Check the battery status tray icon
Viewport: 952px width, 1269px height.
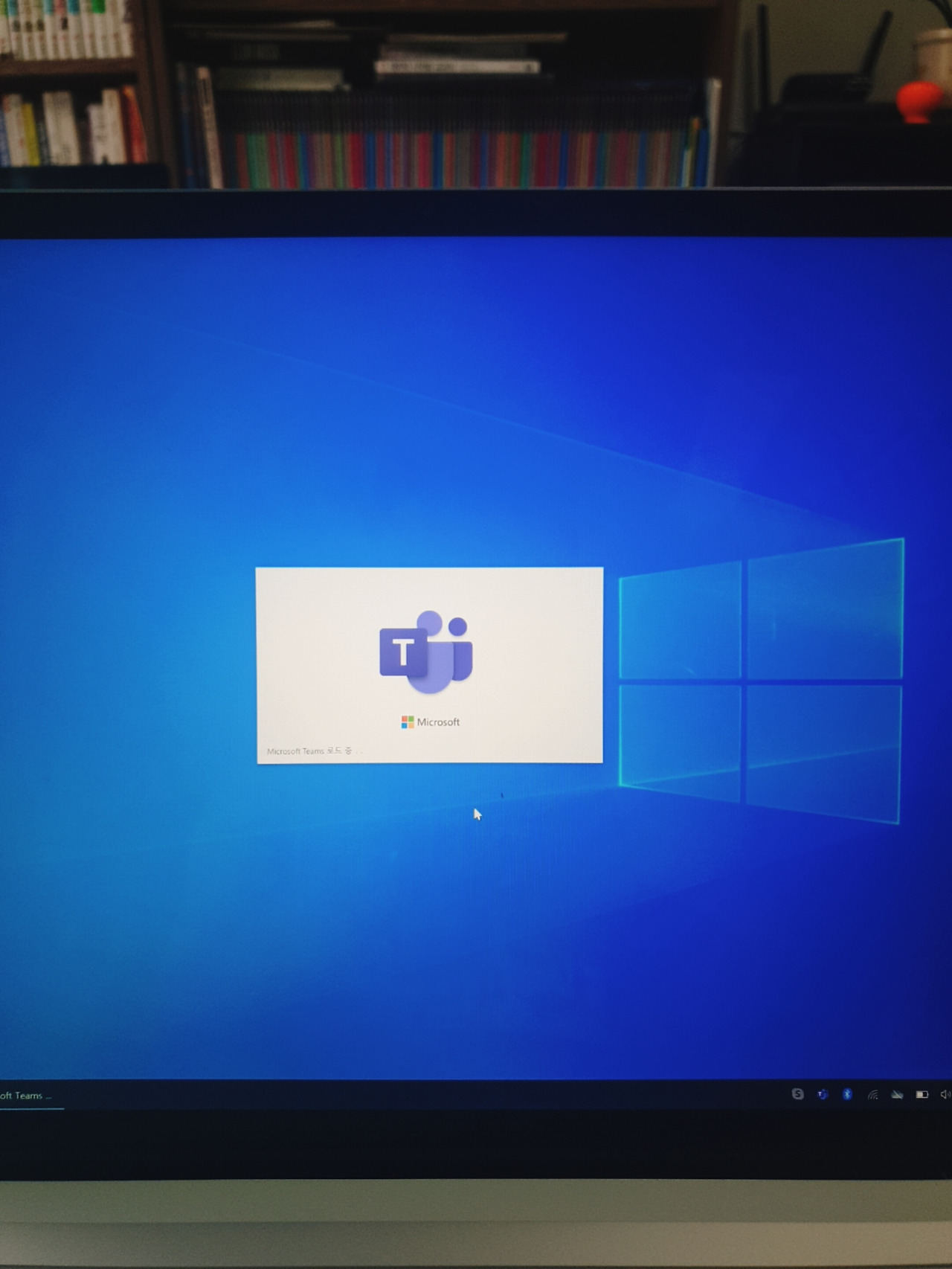point(922,1094)
